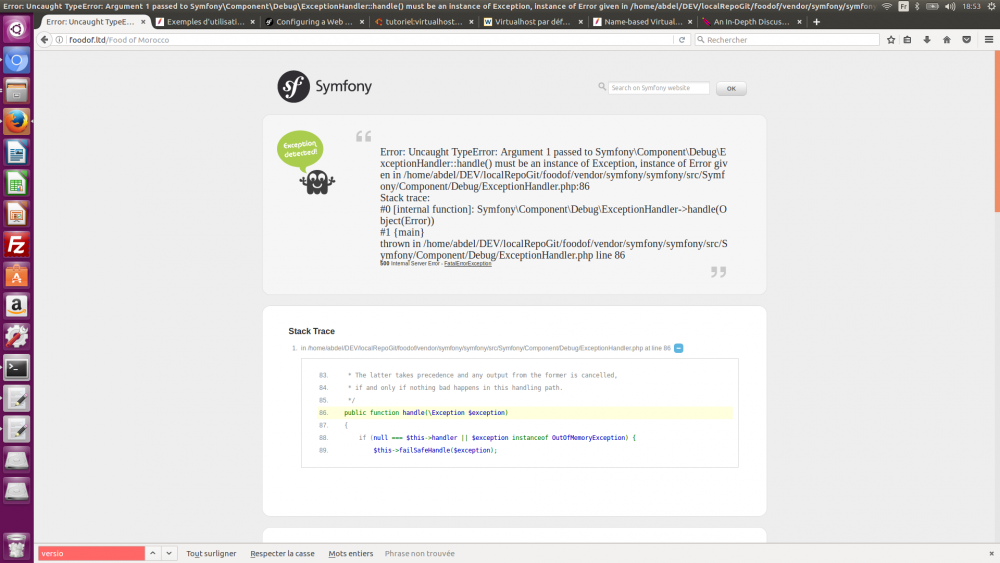
Task: Go back with browser back arrow
Action: [44, 40]
